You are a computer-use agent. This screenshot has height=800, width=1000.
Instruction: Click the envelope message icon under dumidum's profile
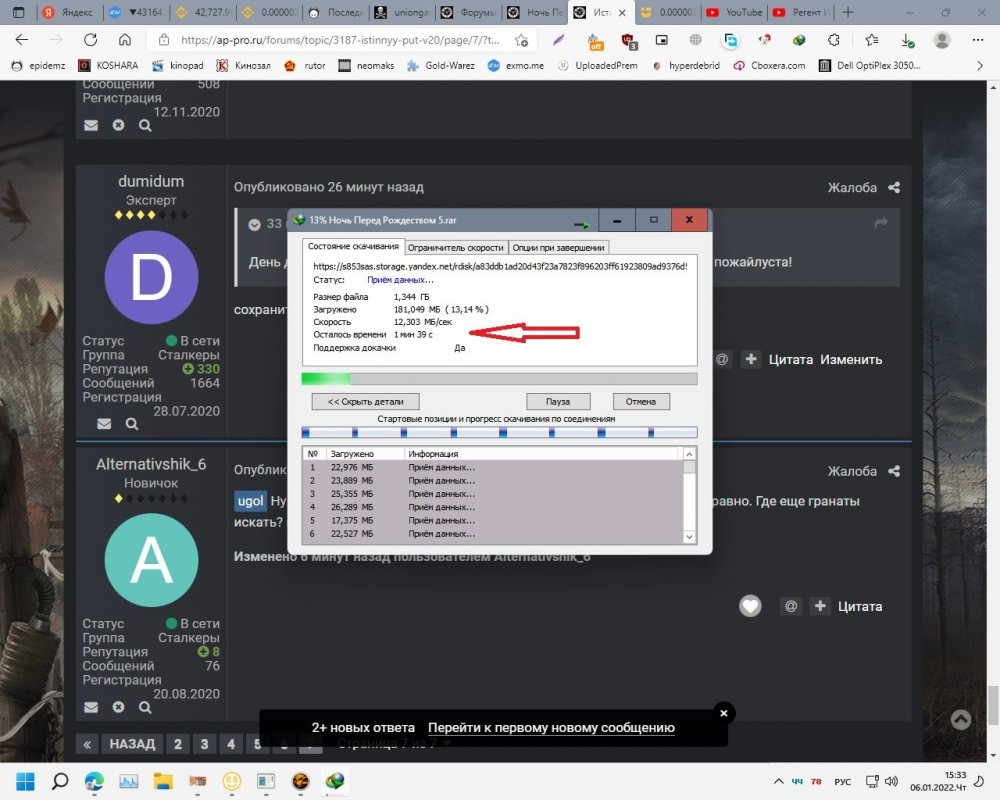tap(103, 424)
